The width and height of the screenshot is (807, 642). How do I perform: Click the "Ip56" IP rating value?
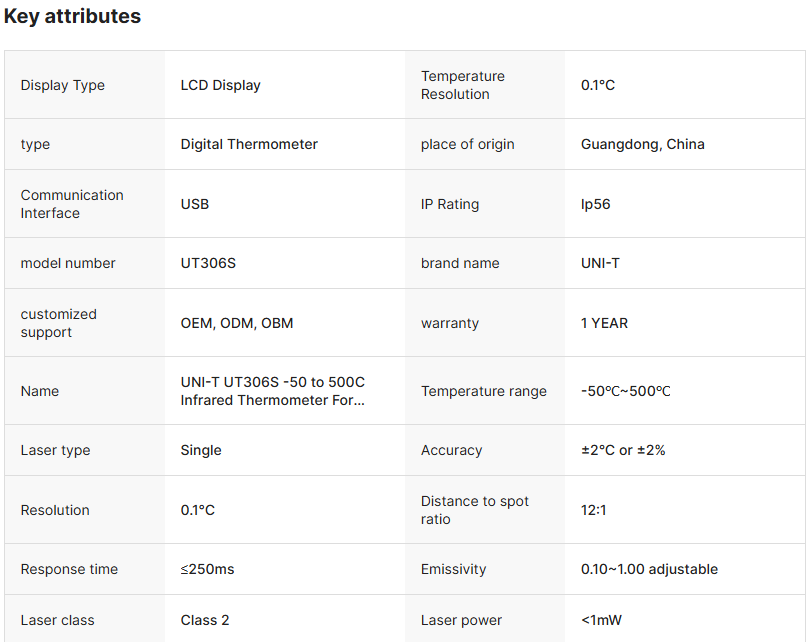595,204
